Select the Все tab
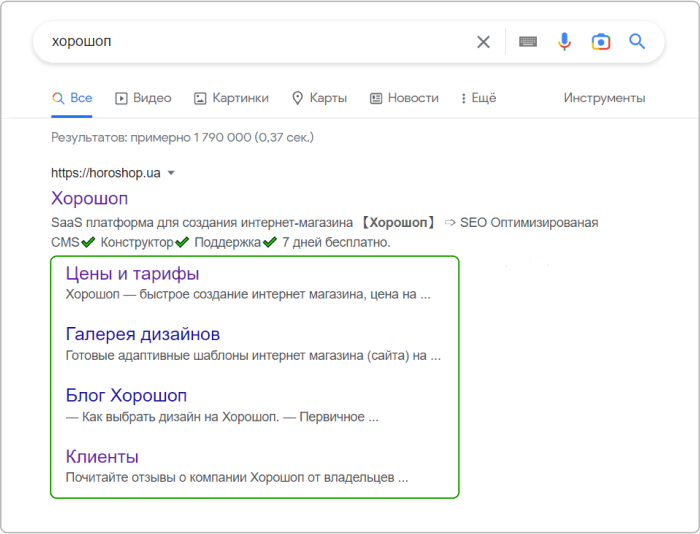700x534 pixels. [72, 98]
